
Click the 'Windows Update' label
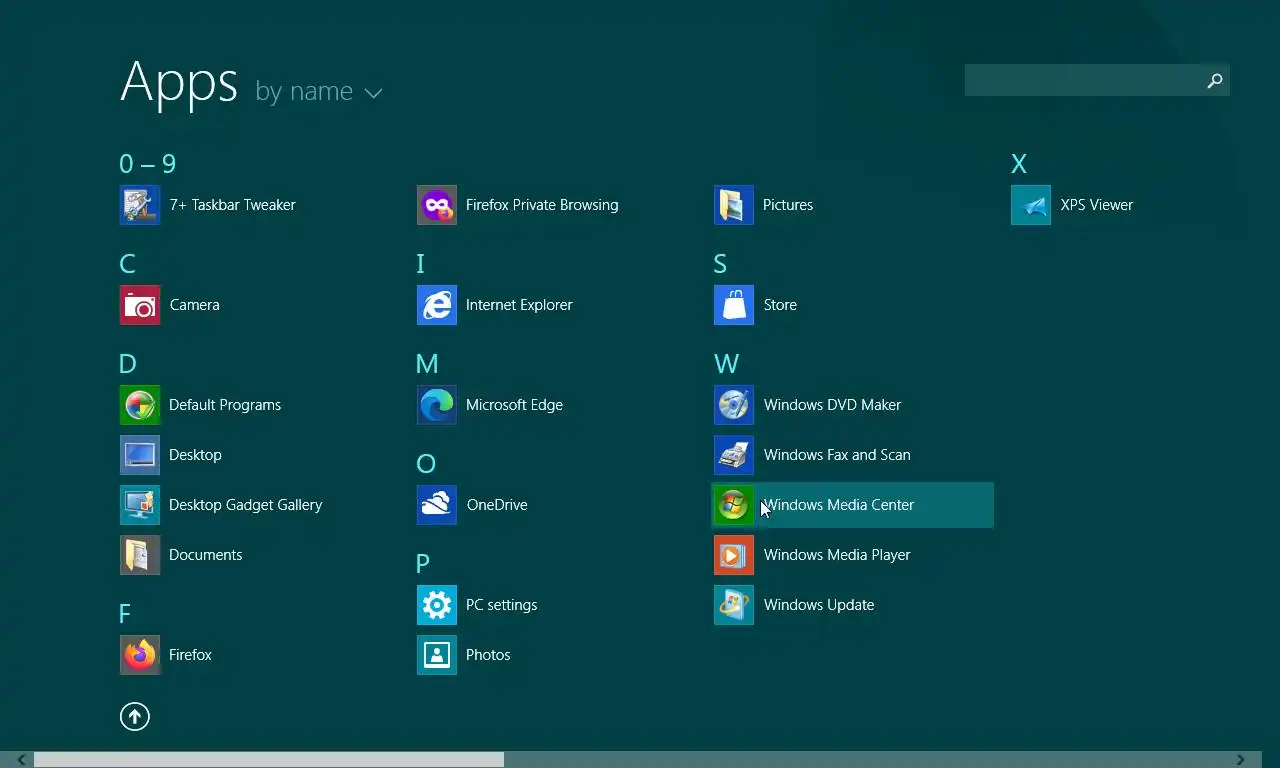[819, 605]
